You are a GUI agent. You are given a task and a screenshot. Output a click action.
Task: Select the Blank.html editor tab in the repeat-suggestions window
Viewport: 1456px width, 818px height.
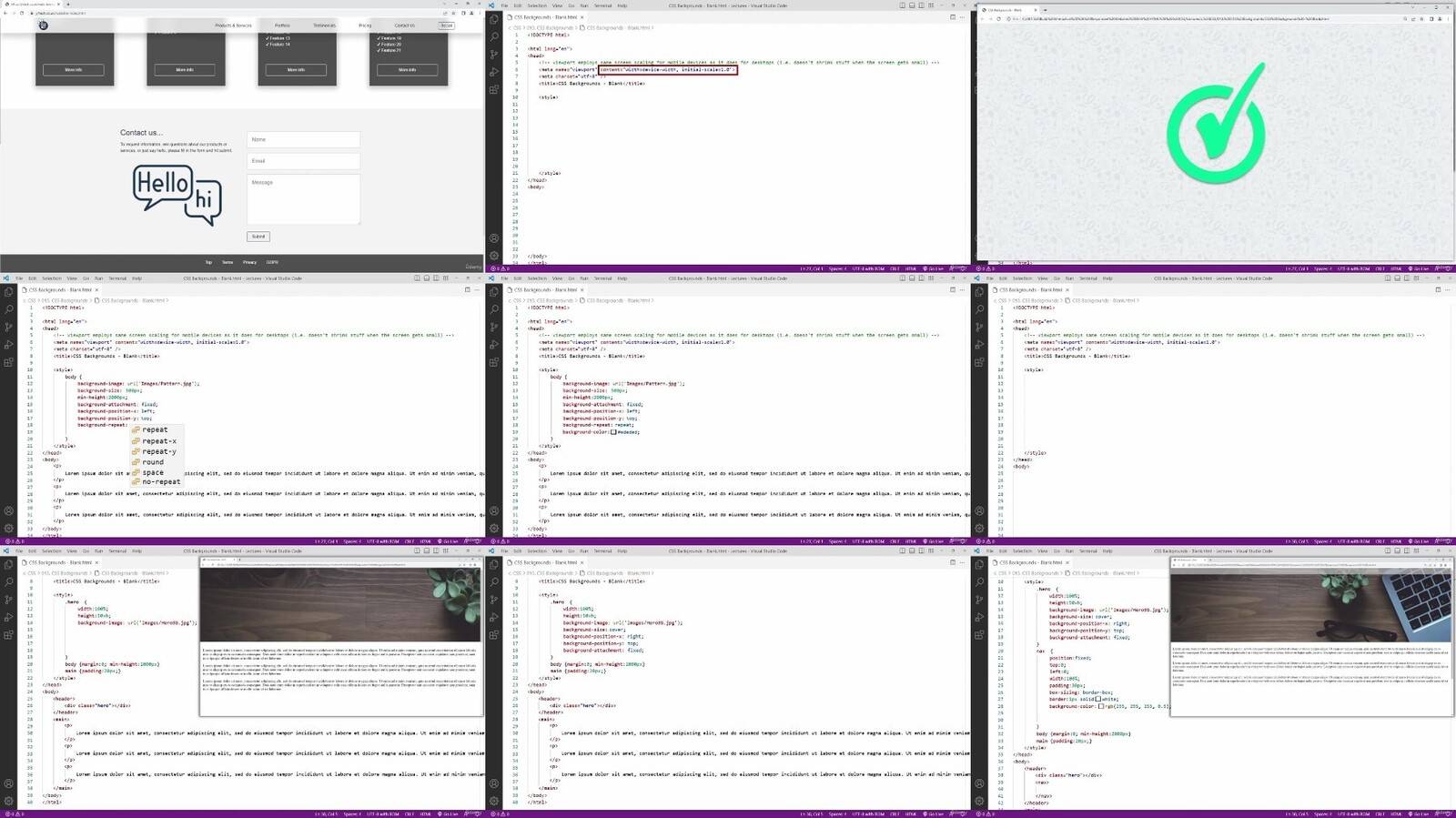click(x=61, y=289)
